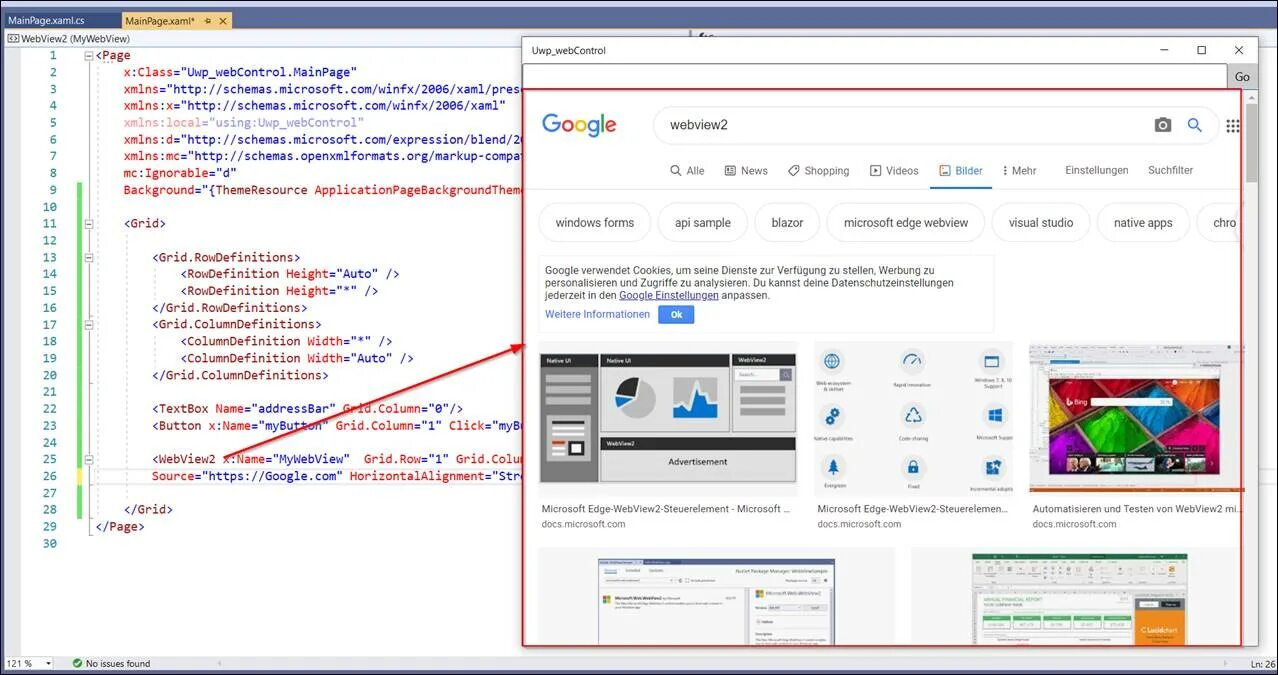Screen dimensions: 1278x675
Task: Collapse Grid.ColumnDefinitions outlining node
Action: (89, 324)
